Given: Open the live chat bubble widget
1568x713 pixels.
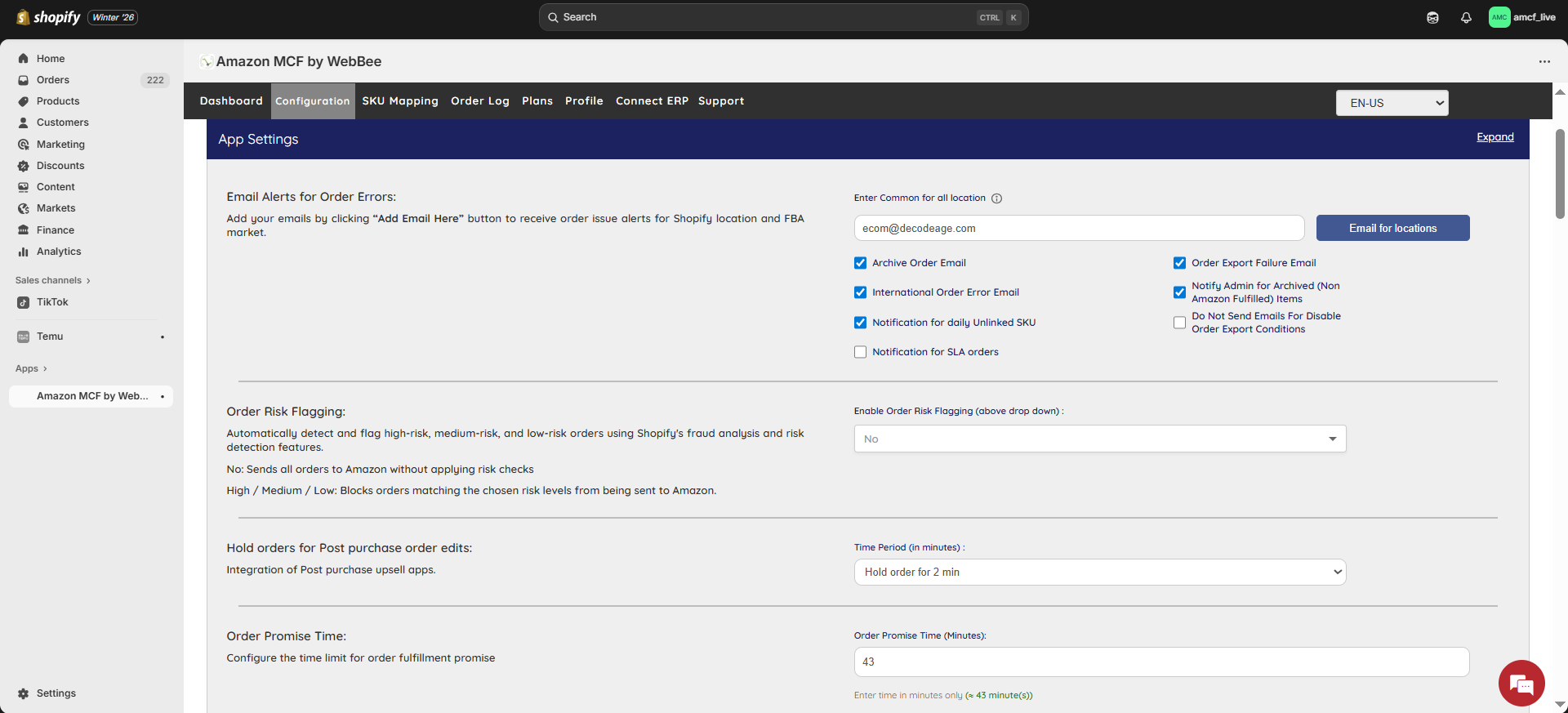Looking at the screenshot, I should coord(1521,683).
